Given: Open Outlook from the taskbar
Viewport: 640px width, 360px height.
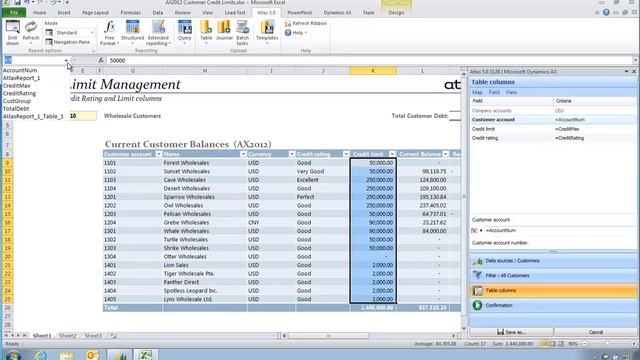Looking at the screenshot, I should click(x=92, y=355).
